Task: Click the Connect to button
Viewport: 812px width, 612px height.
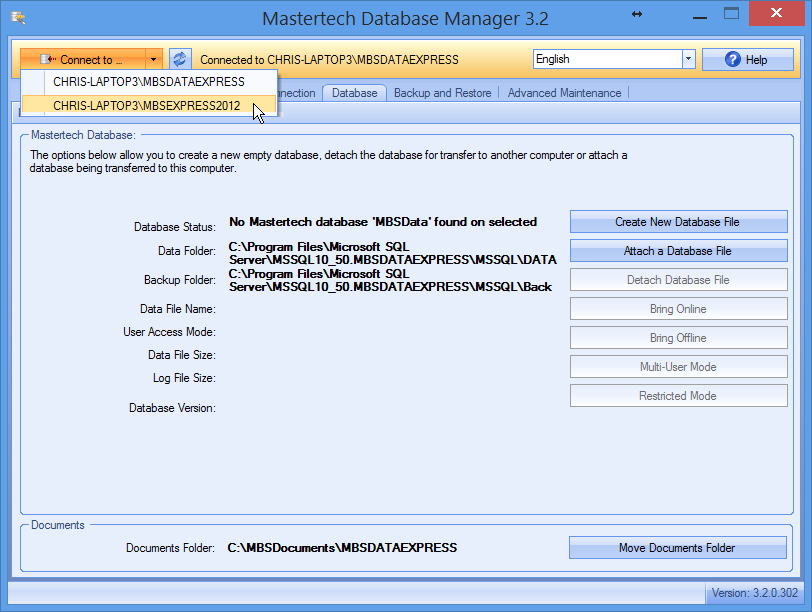Action: point(83,60)
